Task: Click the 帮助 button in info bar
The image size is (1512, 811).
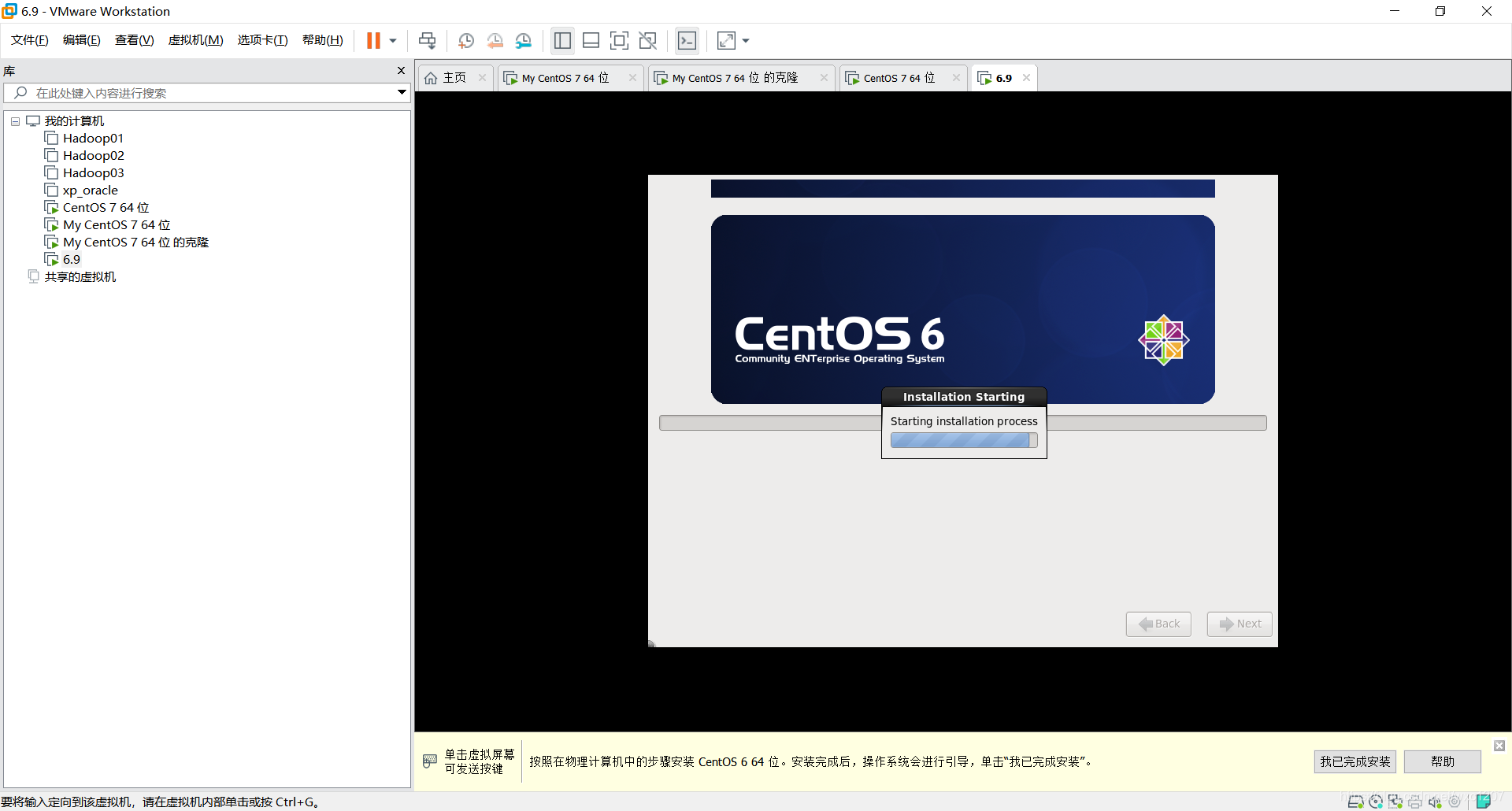Action: point(1443,761)
